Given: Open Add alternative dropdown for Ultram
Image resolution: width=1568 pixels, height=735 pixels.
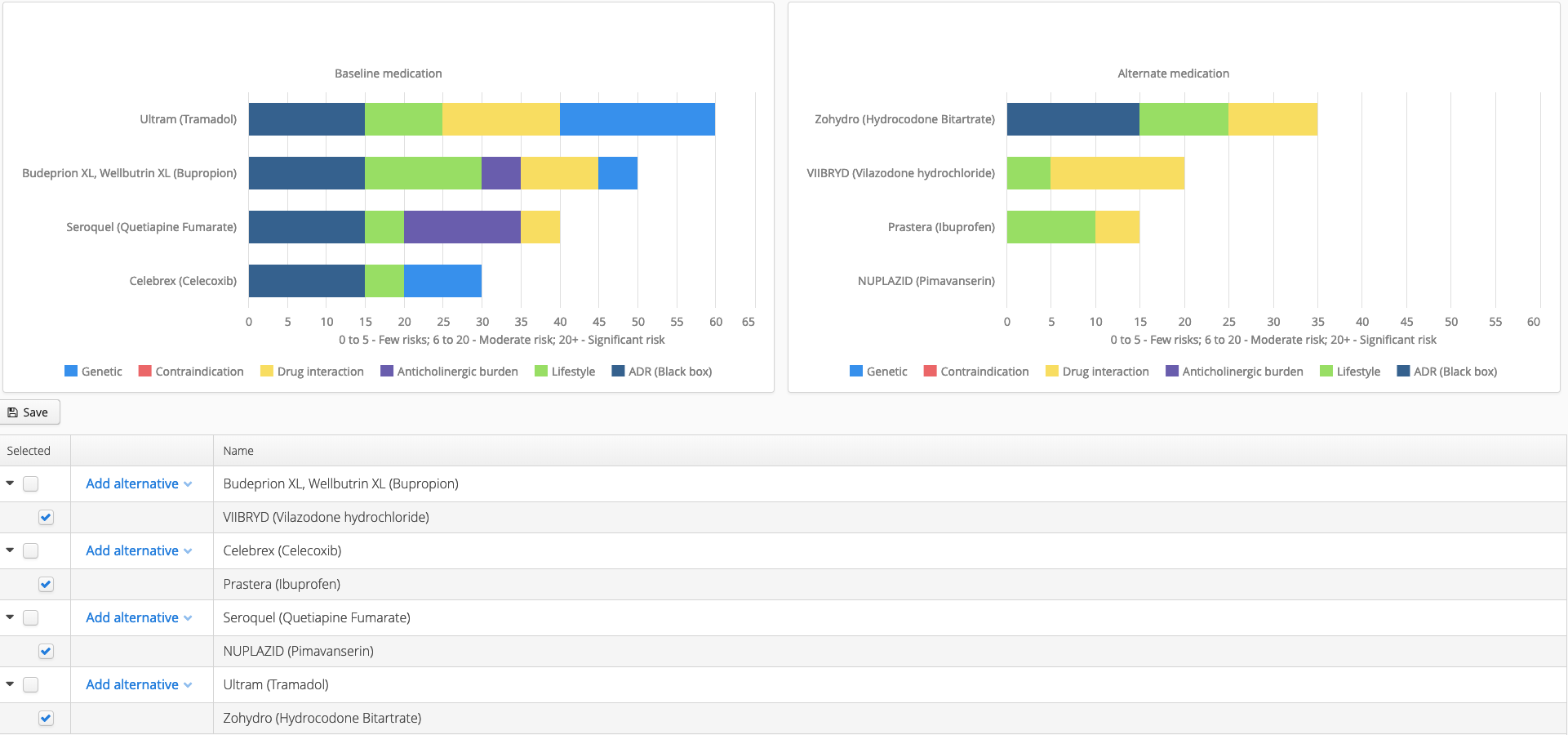Looking at the screenshot, I should click(x=139, y=684).
